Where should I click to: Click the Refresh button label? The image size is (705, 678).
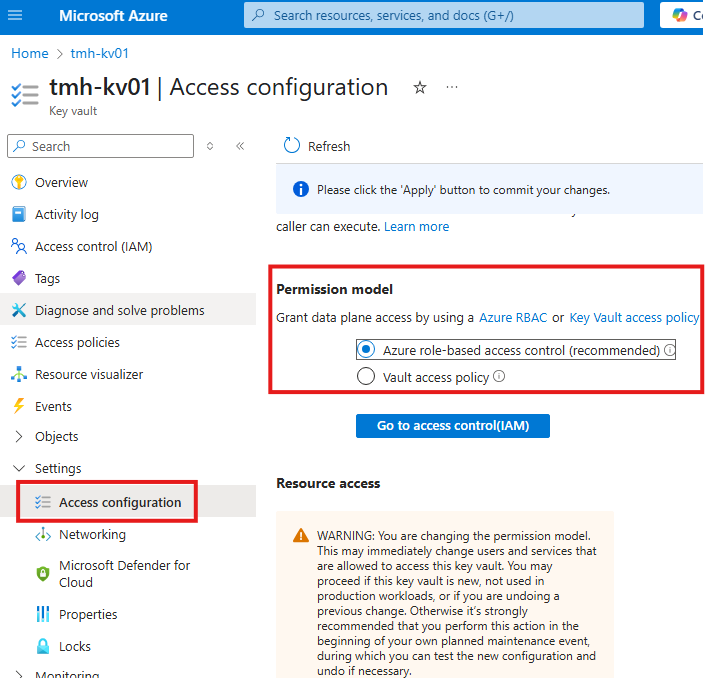click(x=329, y=146)
